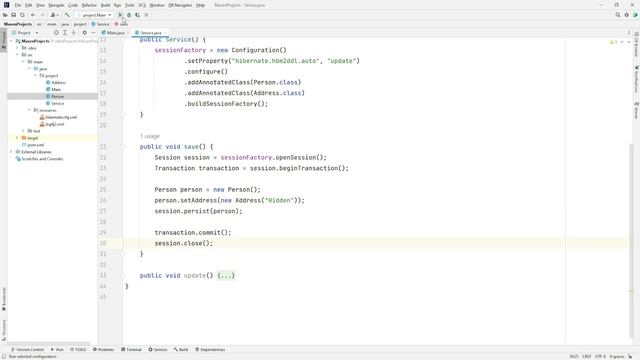Click the Reload from disk icon
Viewport: 640px width, 360px height.
click(x=22, y=15)
